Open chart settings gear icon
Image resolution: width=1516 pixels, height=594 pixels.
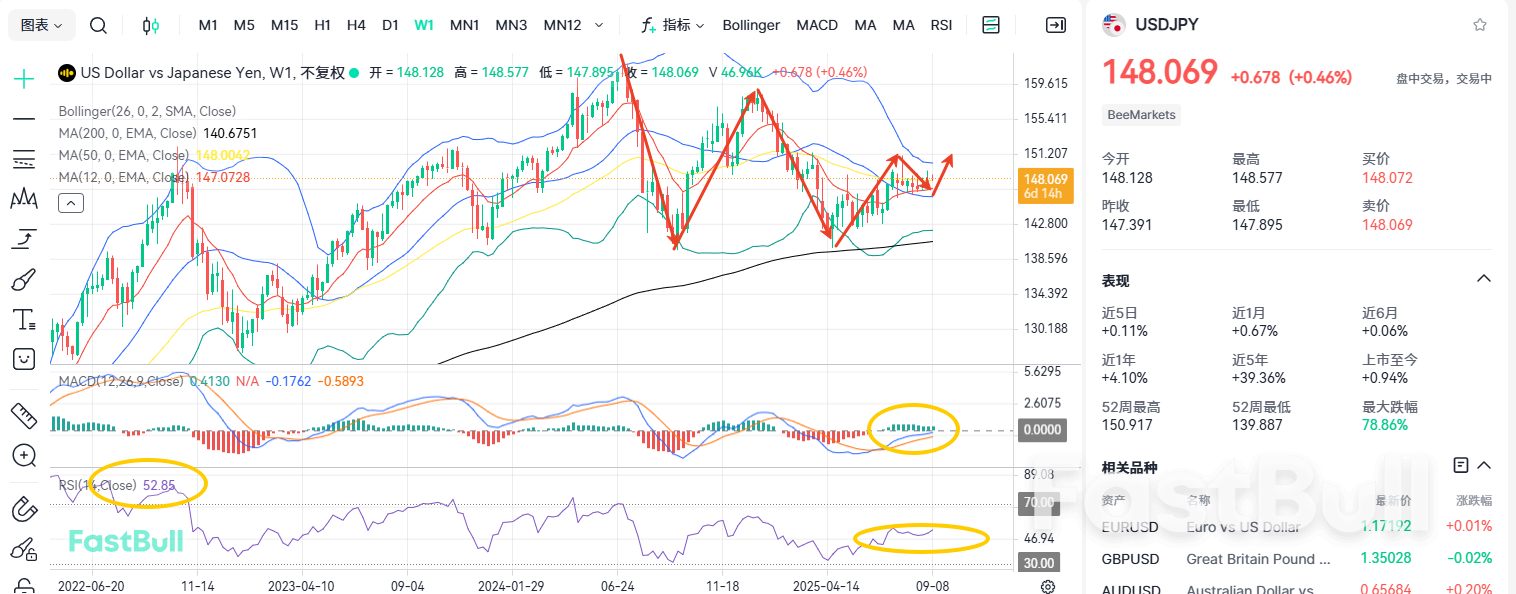pyautogui.click(x=1048, y=587)
